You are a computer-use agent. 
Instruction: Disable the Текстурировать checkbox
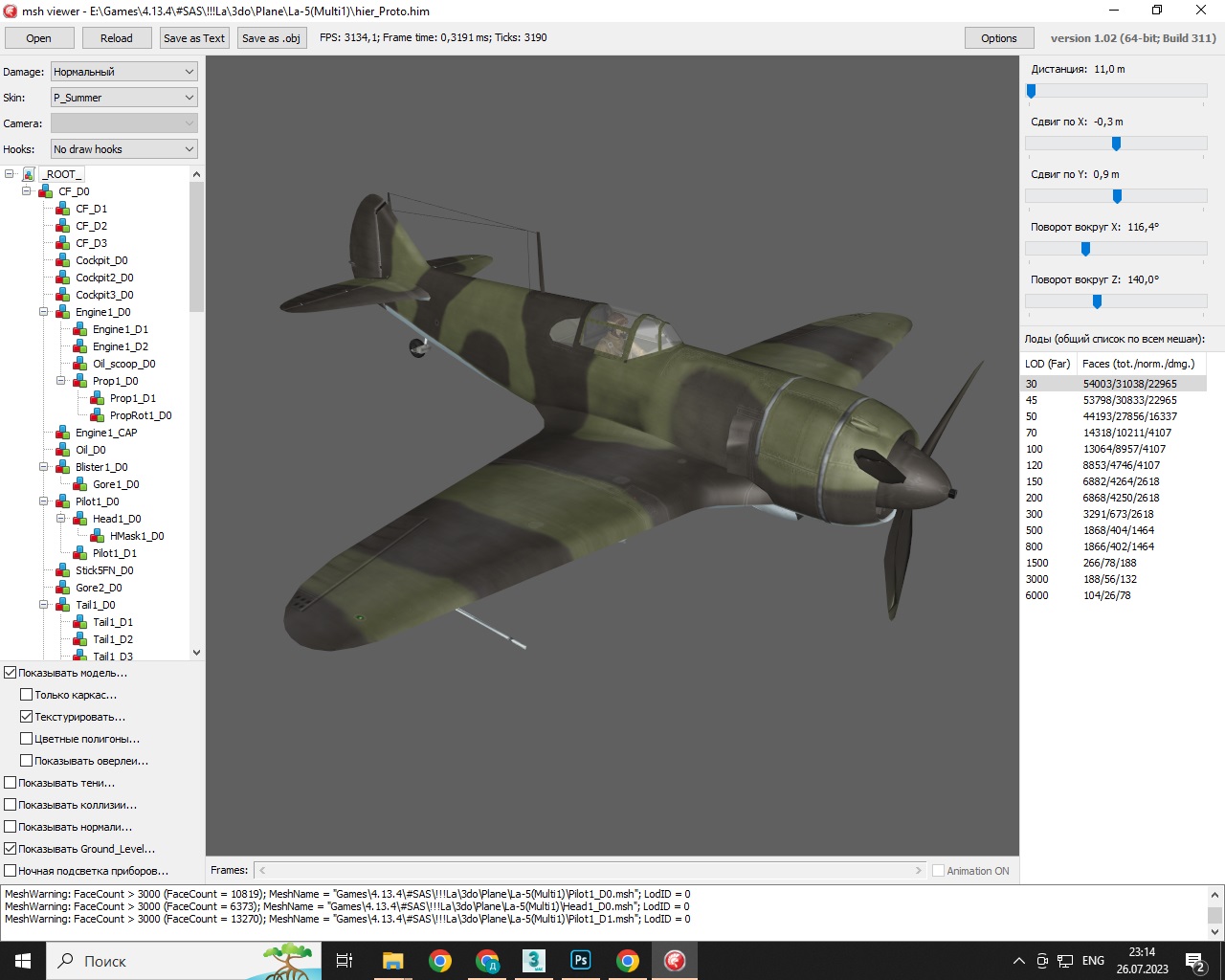pos(27,717)
